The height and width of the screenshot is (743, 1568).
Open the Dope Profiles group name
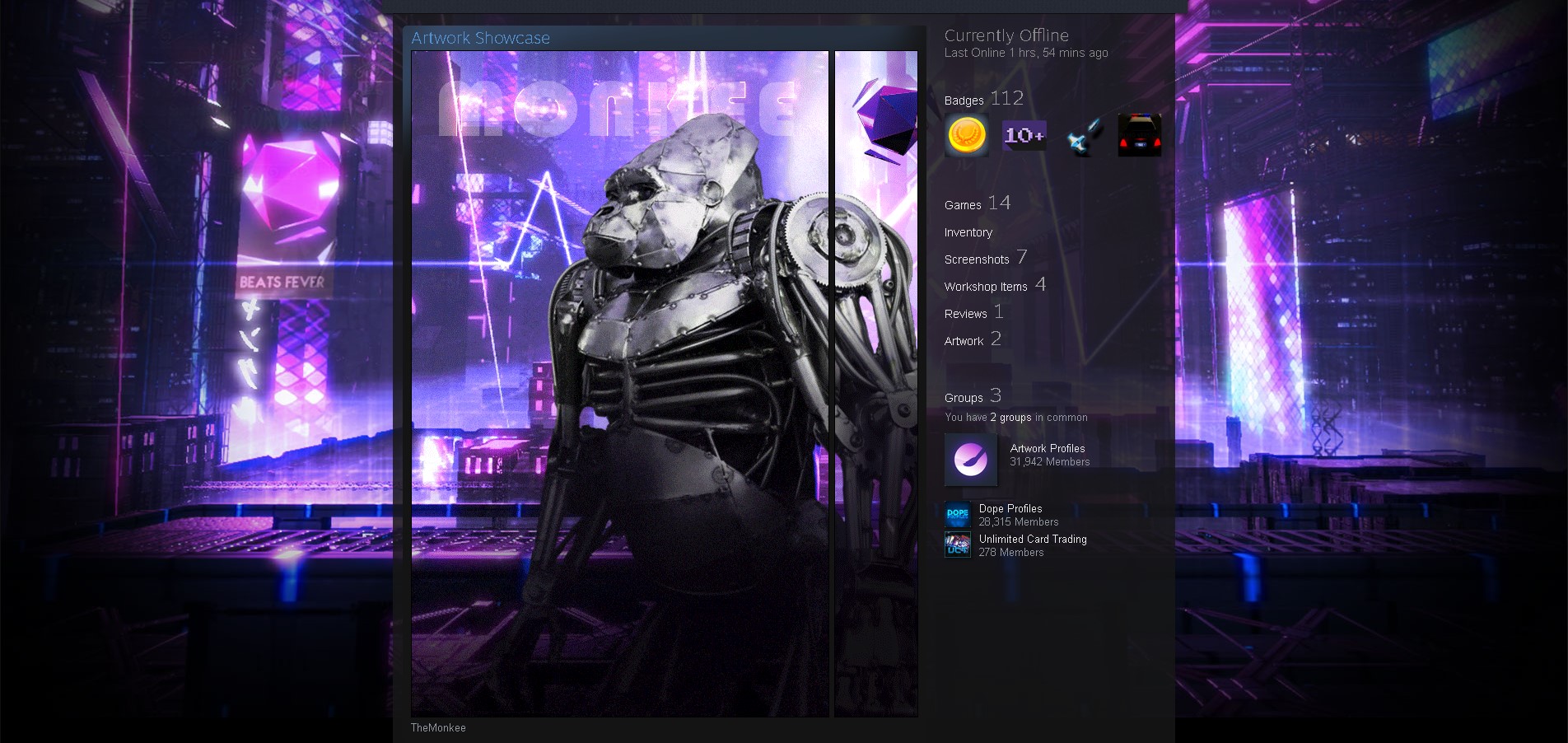1010,508
